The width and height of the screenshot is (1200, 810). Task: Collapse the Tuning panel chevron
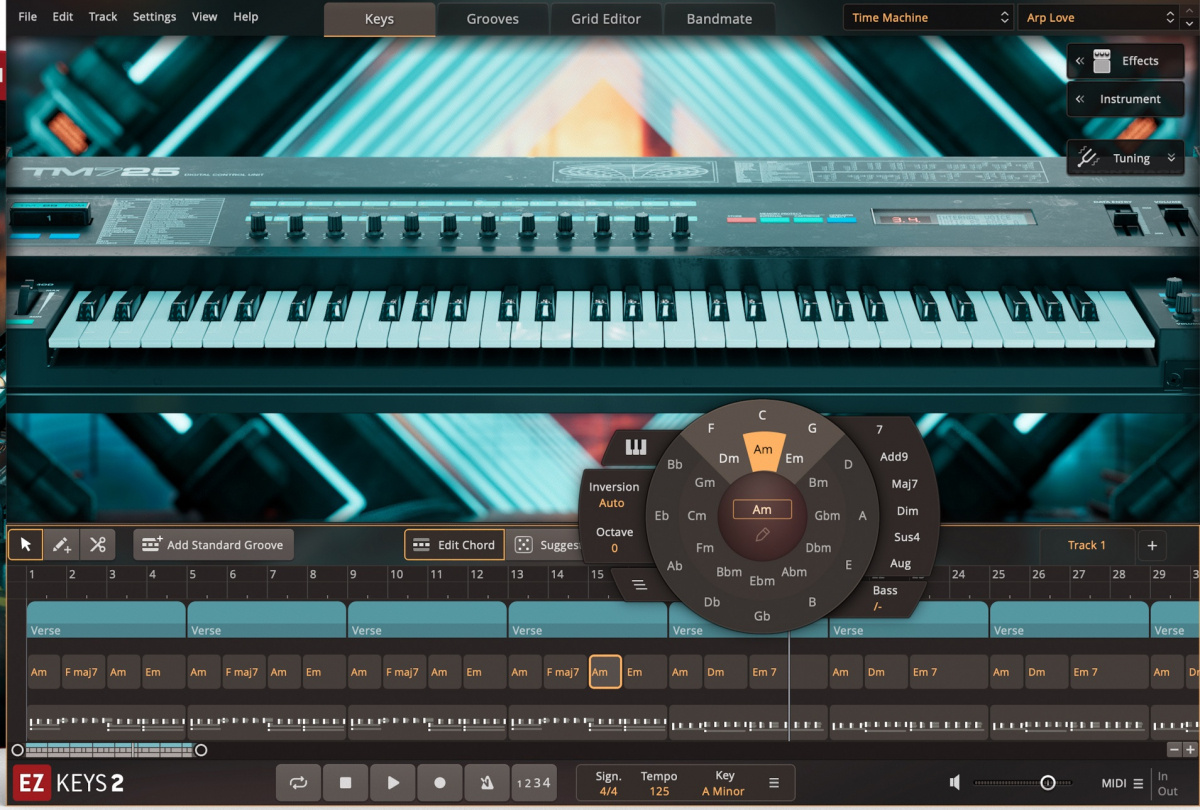(x=1169, y=157)
